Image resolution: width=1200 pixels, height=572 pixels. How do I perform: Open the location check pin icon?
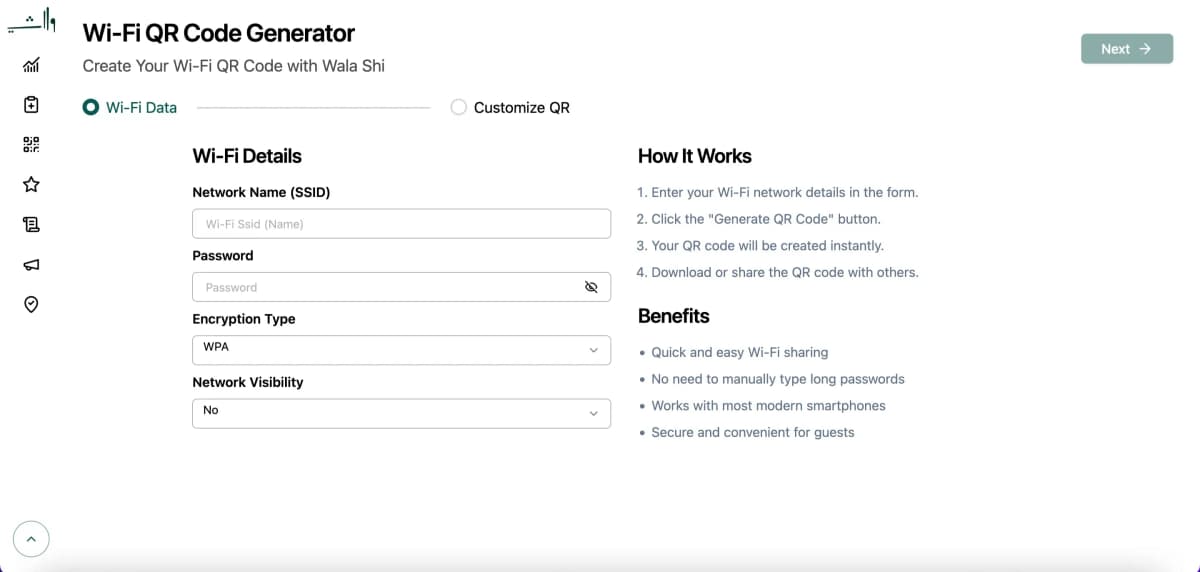tap(31, 305)
